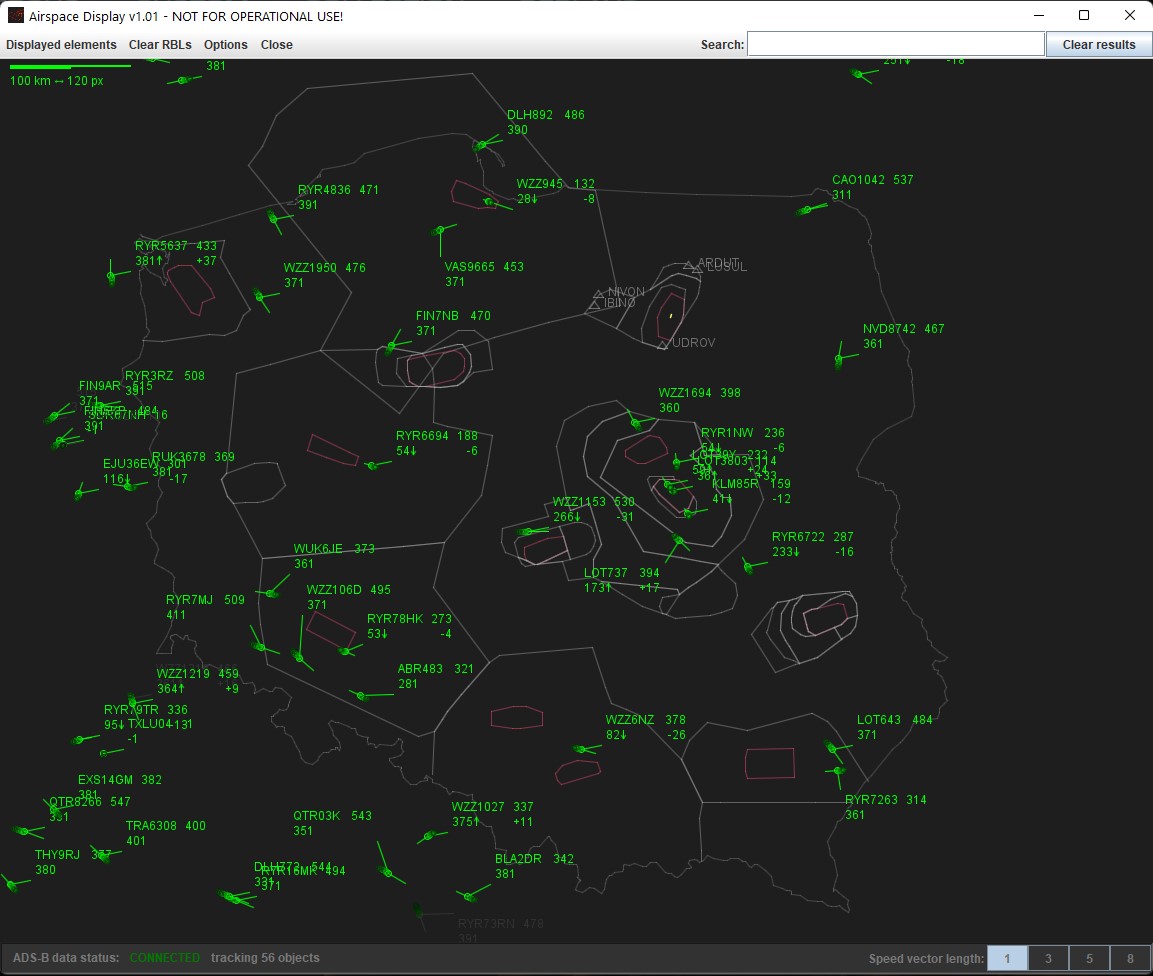1153x976 pixels.
Task: Click the CAO1042 aircraft symbol
Action: click(806, 211)
